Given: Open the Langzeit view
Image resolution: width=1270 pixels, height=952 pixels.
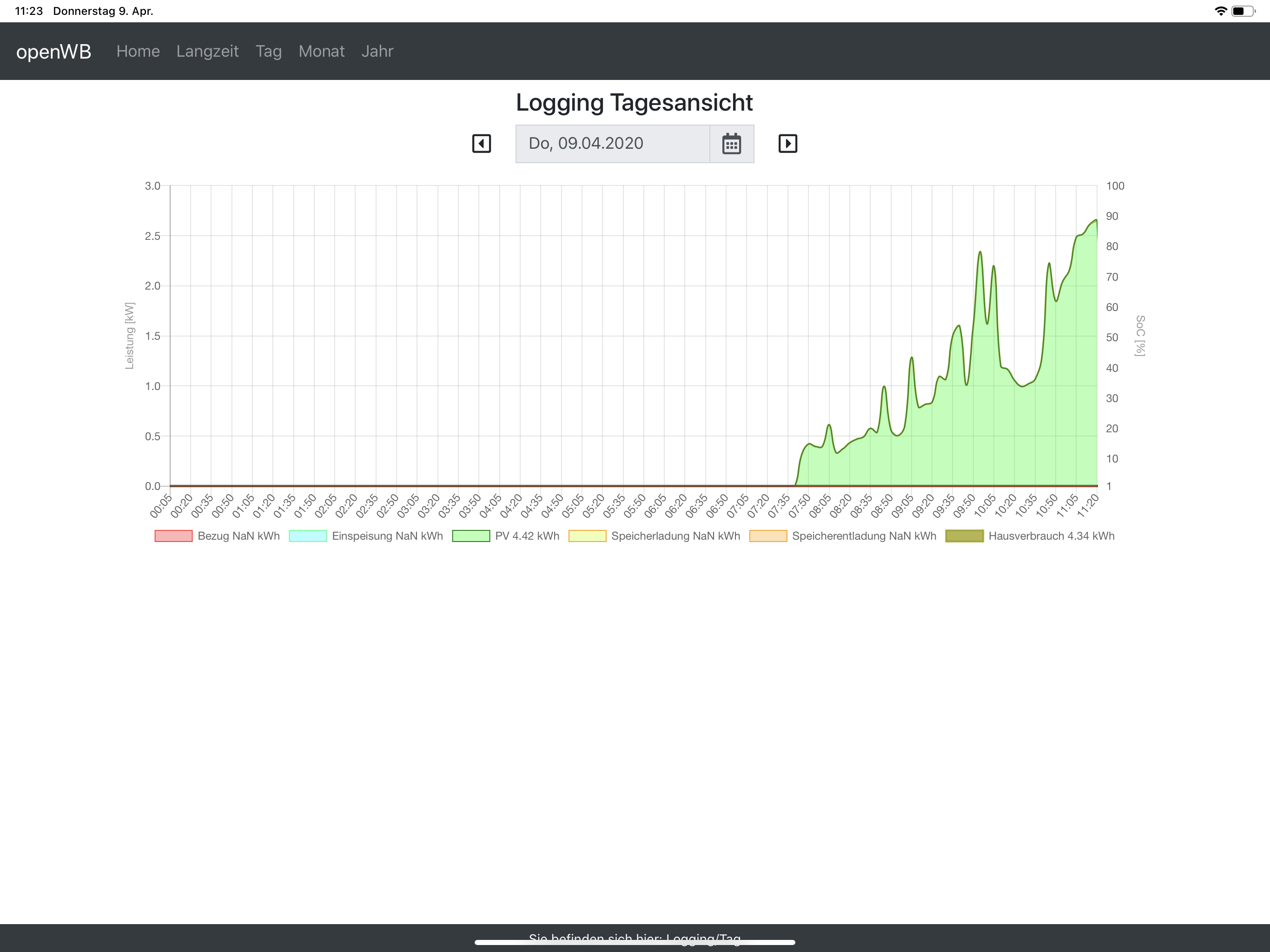Looking at the screenshot, I should point(207,51).
